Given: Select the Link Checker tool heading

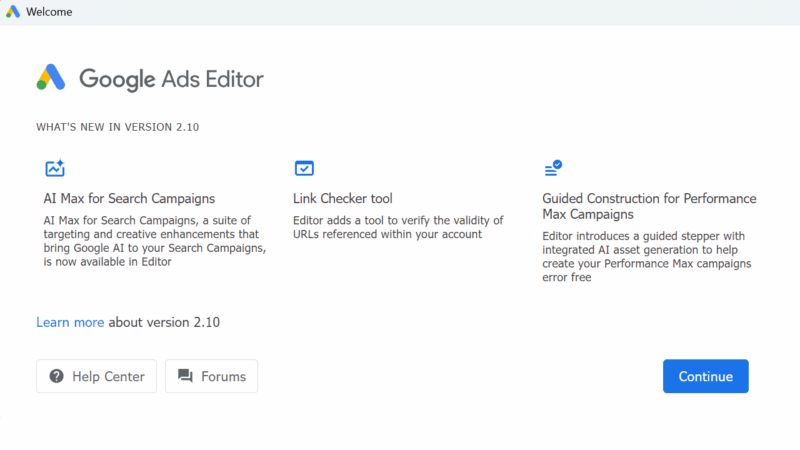Looking at the screenshot, I should [x=343, y=198].
